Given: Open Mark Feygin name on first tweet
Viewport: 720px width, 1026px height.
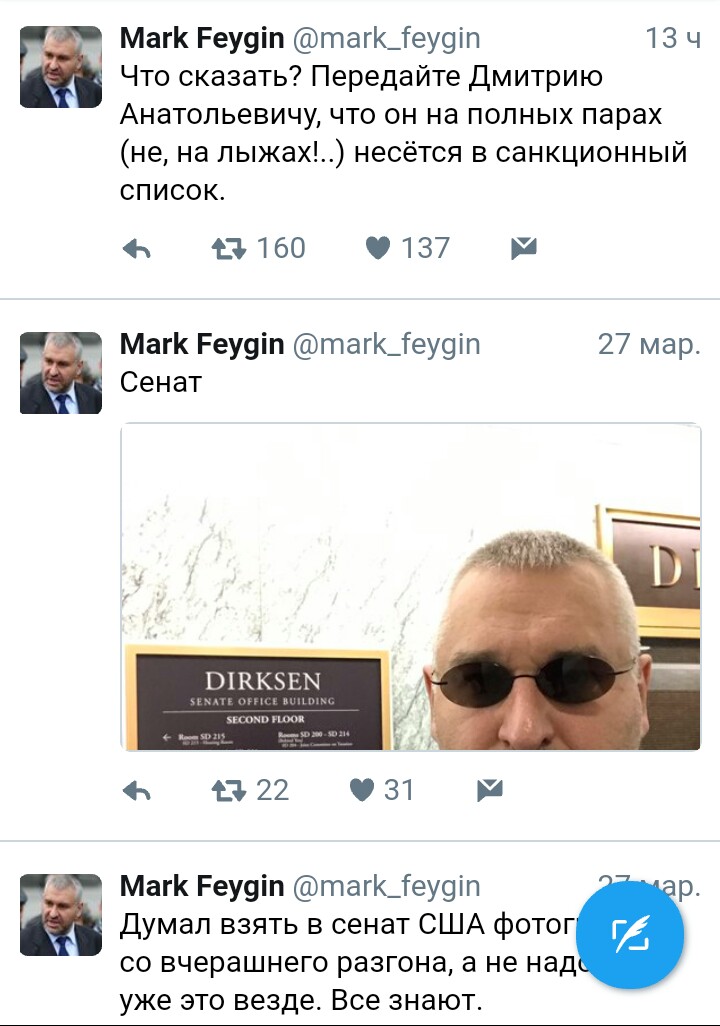Looking at the screenshot, I should tap(202, 38).
